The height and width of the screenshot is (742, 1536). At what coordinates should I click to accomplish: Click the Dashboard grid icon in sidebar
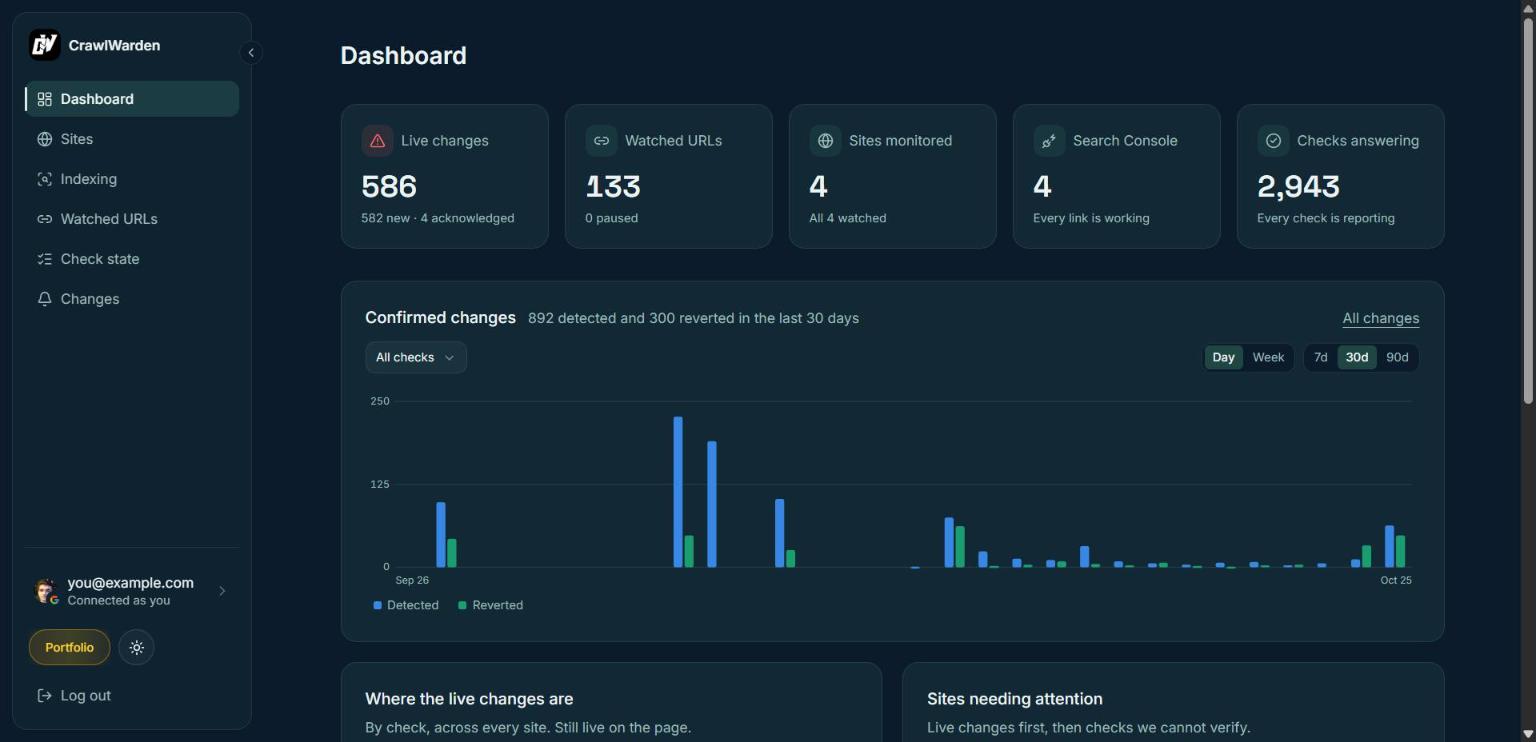coord(44,99)
